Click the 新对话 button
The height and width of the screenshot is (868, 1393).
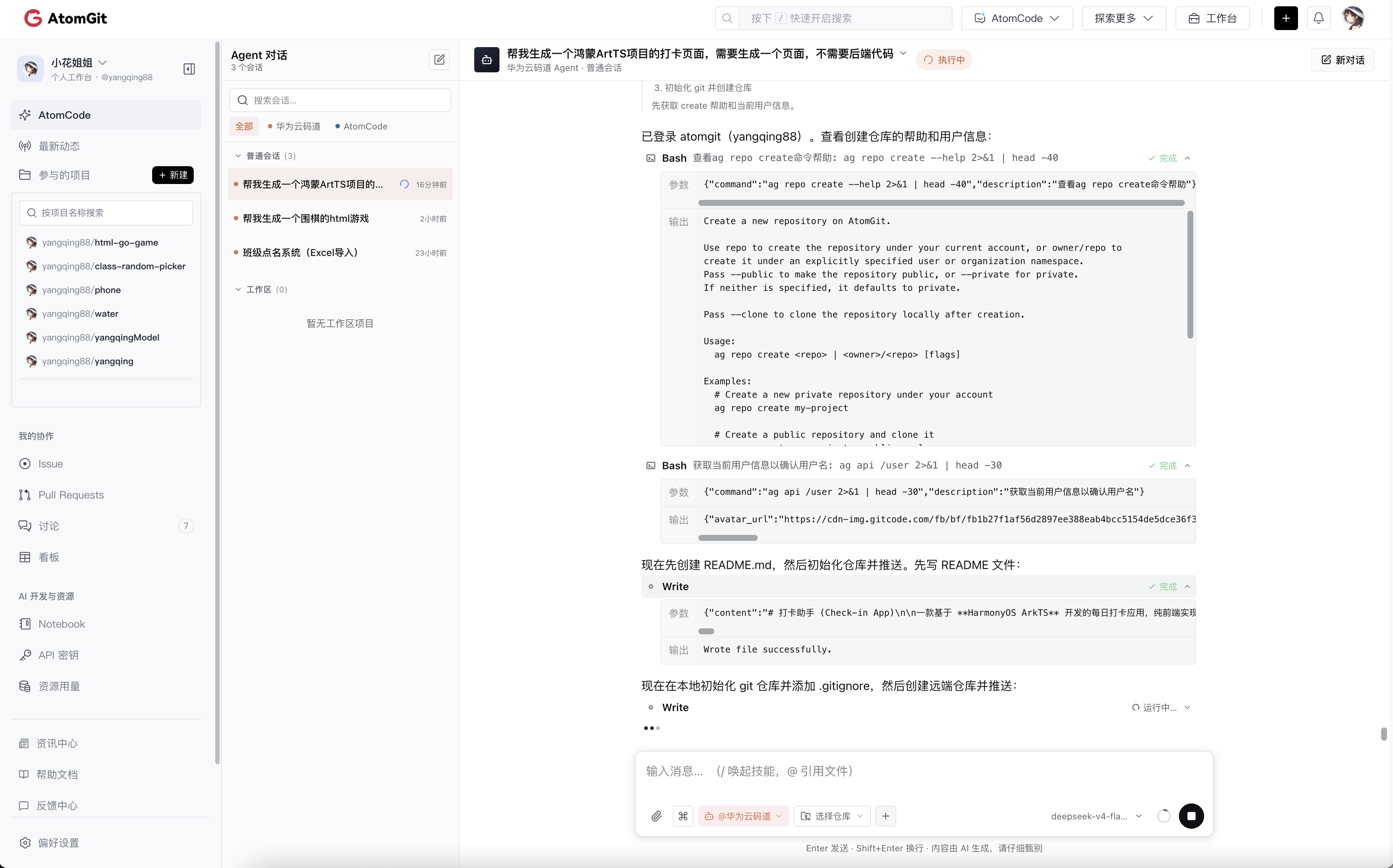pos(1343,60)
